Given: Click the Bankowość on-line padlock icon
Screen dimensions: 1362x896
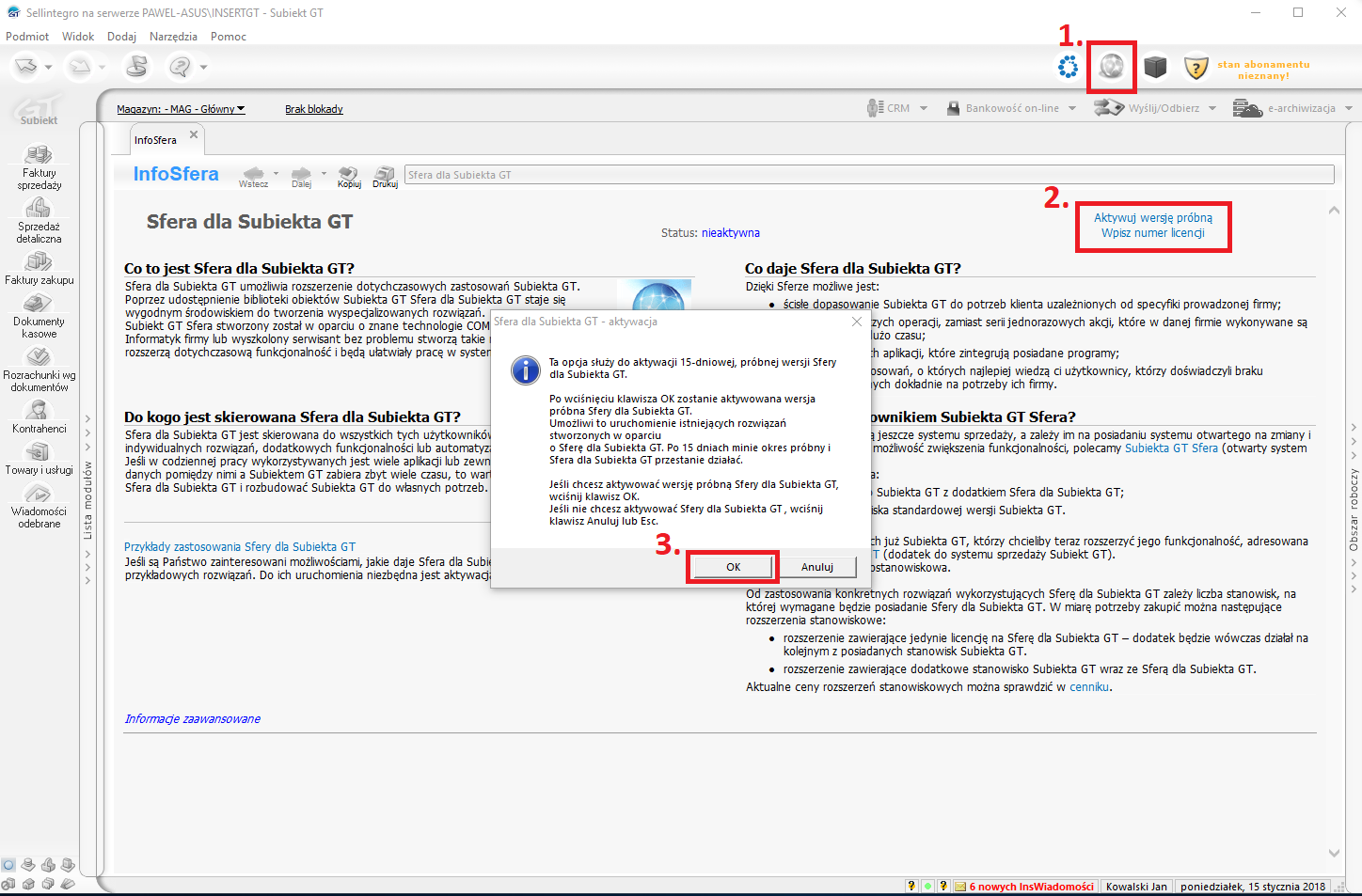Looking at the screenshot, I should click(x=954, y=108).
